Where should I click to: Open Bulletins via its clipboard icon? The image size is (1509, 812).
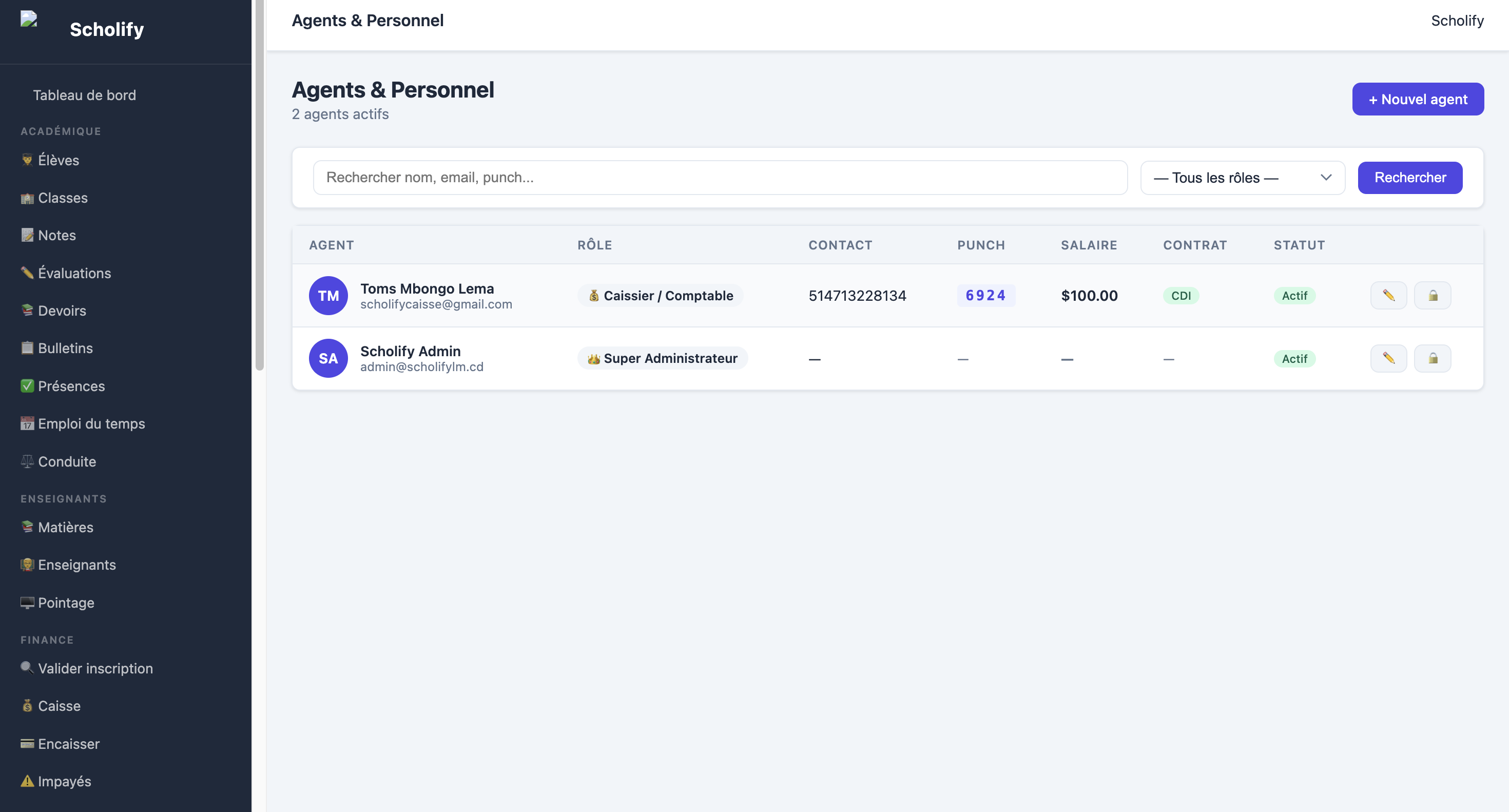pyautogui.click(x=27, y=347)
